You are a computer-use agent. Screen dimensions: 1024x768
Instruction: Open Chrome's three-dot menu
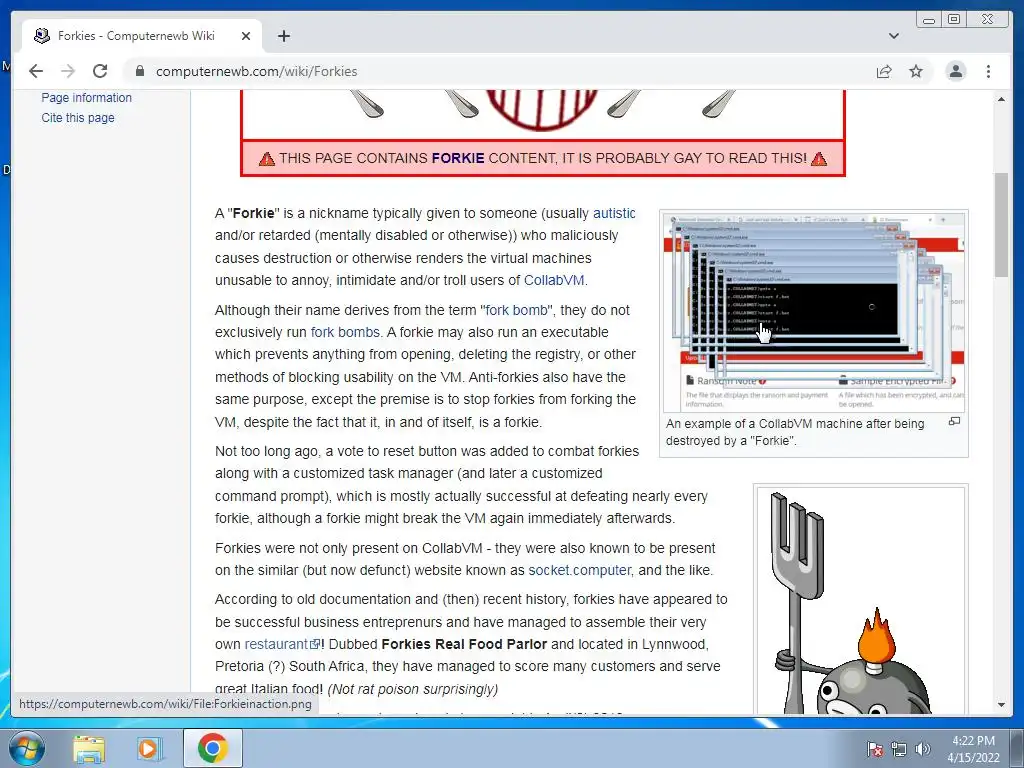coord(988,71)
